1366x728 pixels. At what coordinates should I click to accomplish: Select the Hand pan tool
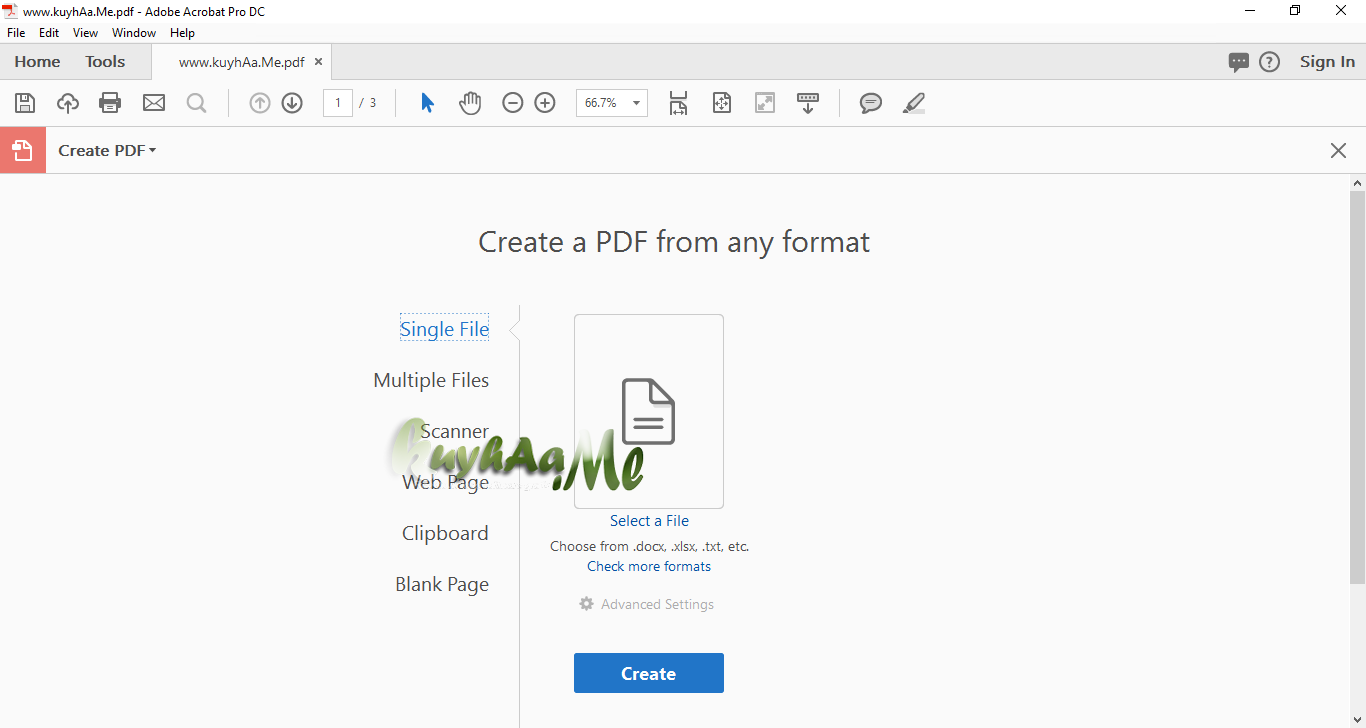point(470,103)
